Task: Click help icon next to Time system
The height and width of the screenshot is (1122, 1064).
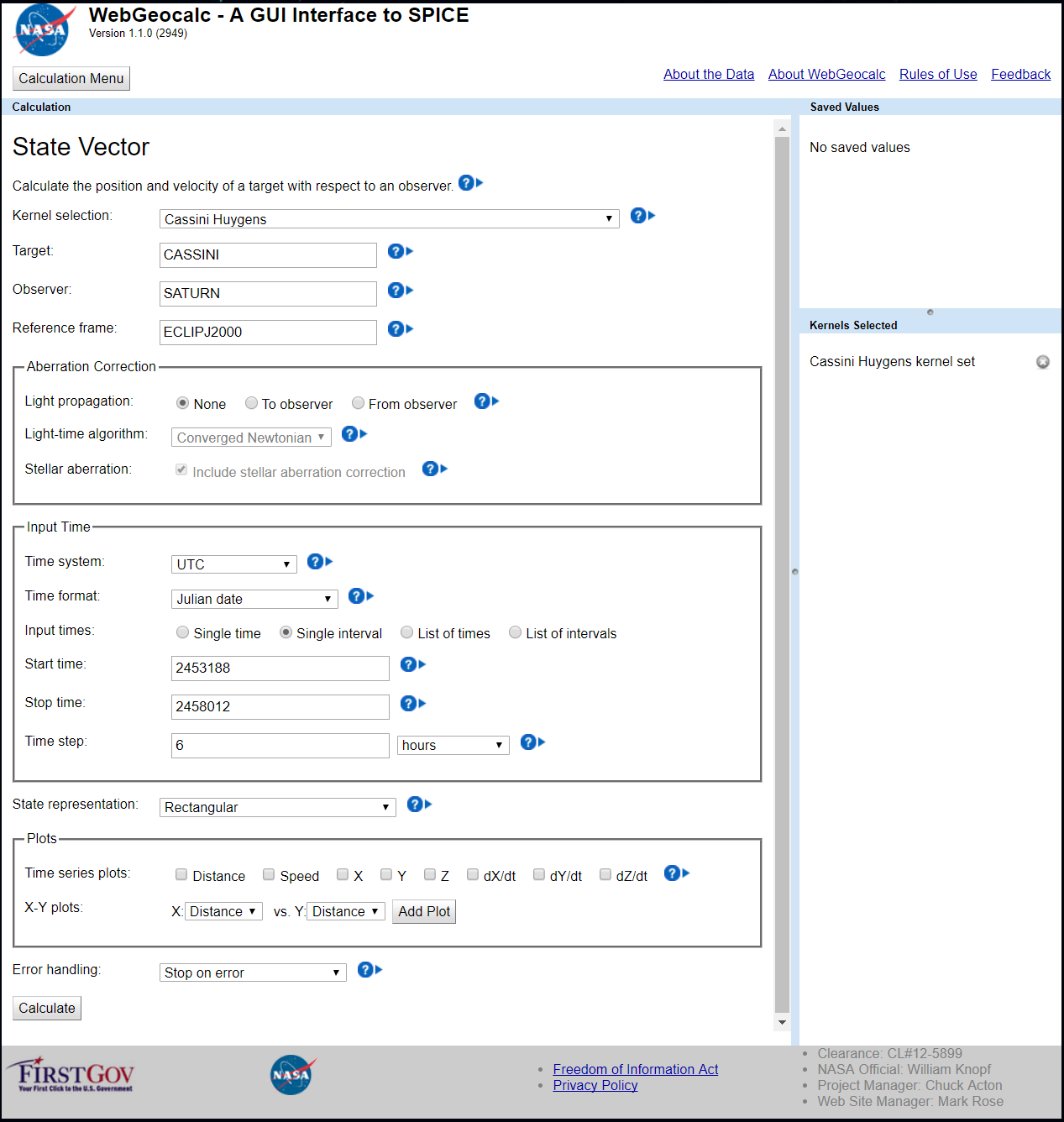Action: [x=320, y=562]
